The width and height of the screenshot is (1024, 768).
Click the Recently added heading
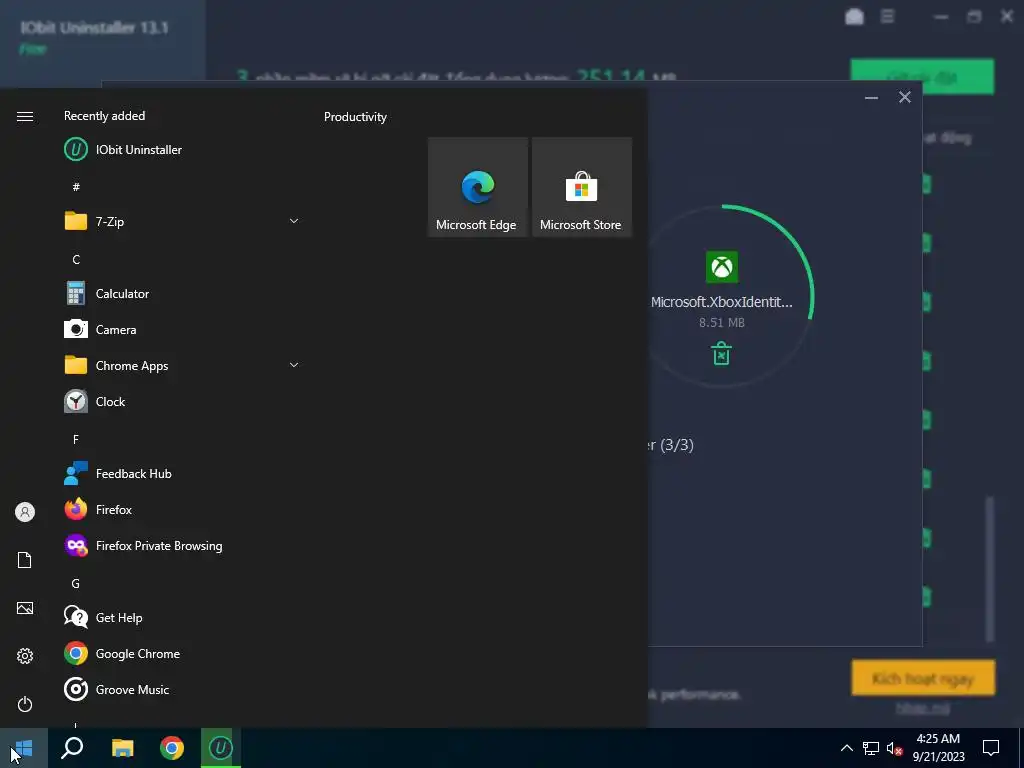pos(104,116)
